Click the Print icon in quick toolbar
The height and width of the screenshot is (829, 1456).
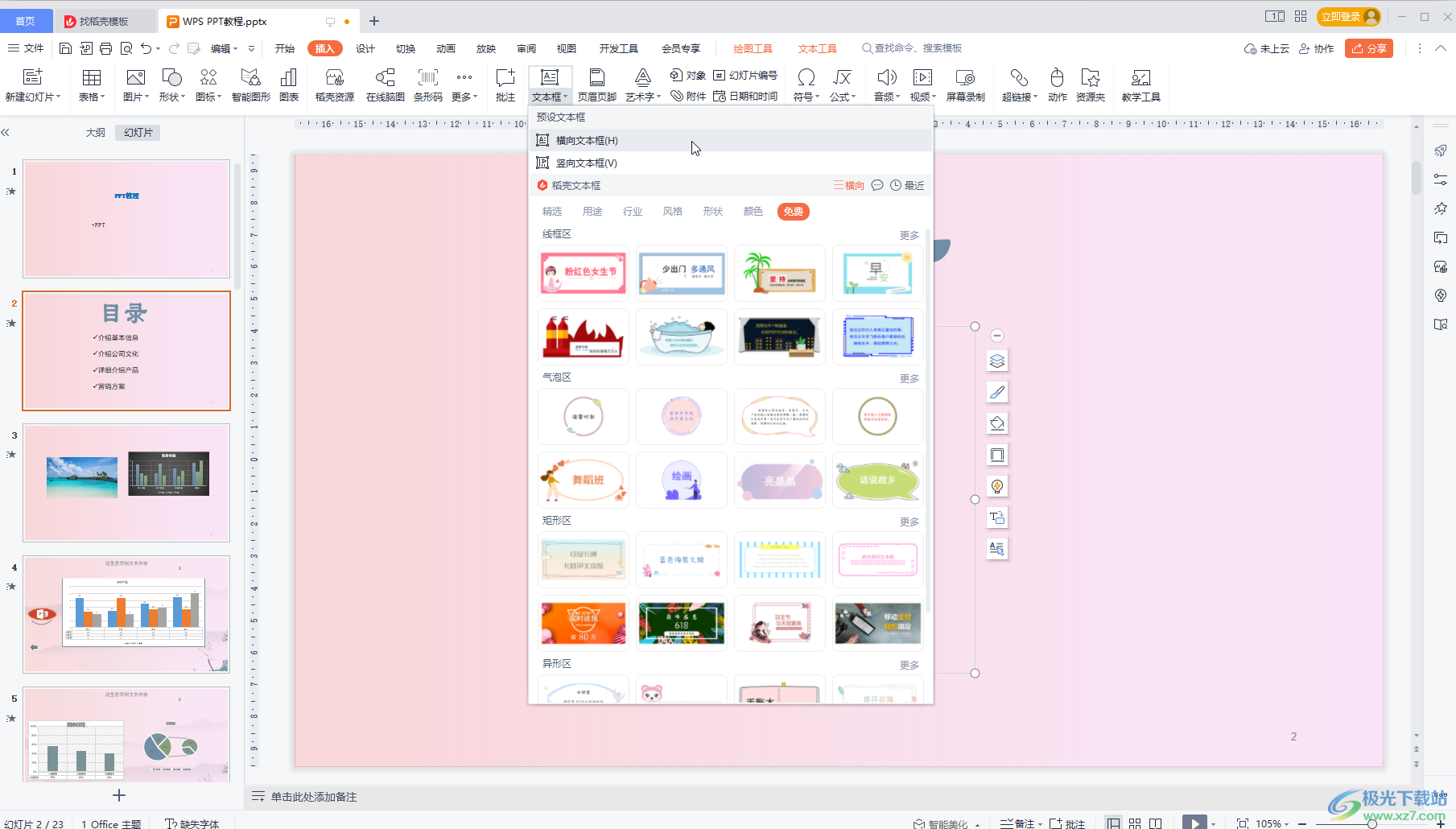click(106, 48)
